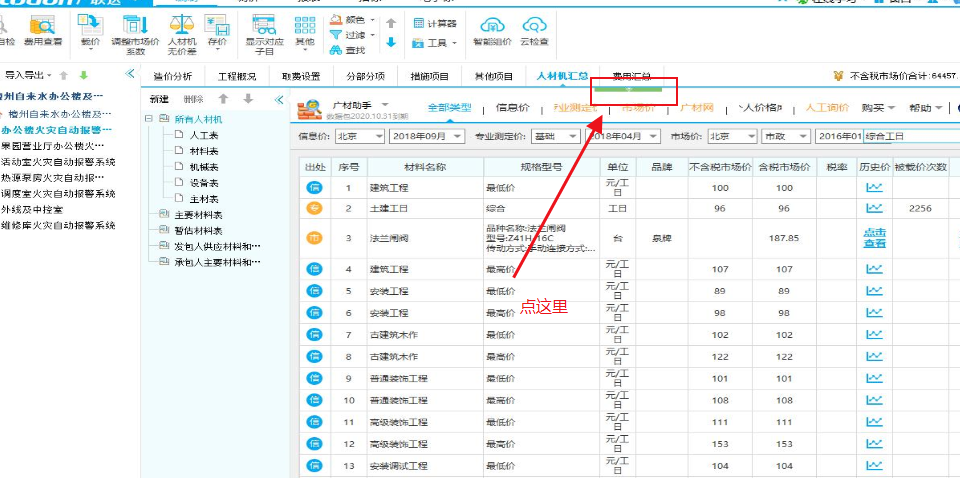The width and height of the screenshot is (960, 478).
Task: Open the 2018年09月 period dropdown
Action: pos(425,136)
